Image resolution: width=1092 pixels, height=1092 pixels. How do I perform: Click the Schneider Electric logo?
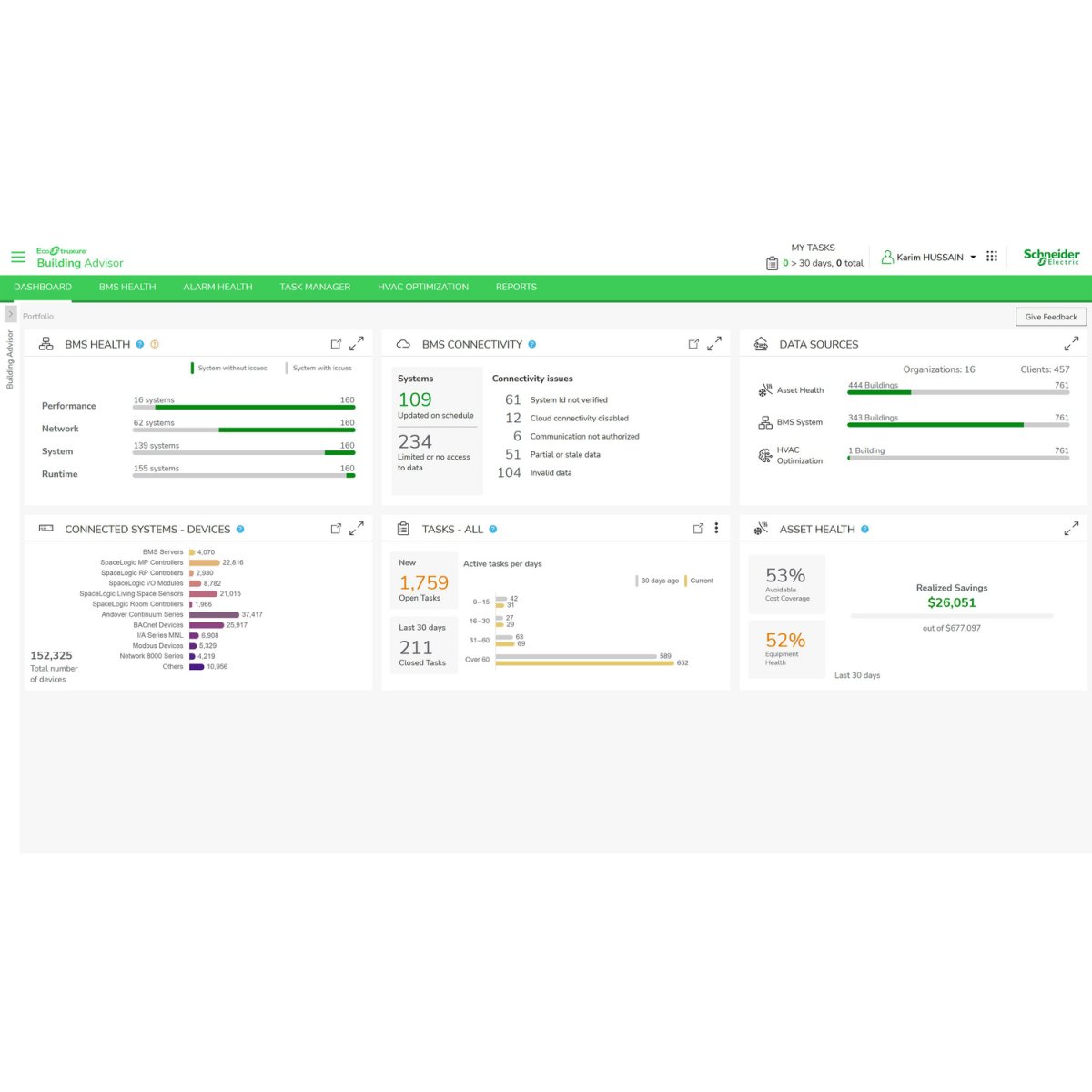1052,257
